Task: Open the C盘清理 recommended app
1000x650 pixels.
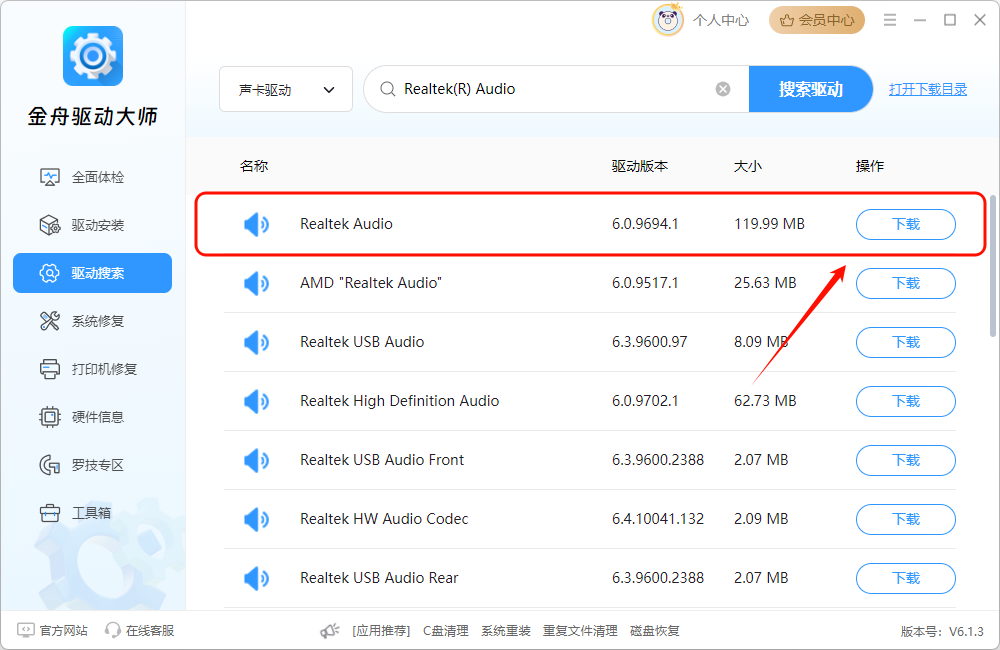Action: pos(446,631)
